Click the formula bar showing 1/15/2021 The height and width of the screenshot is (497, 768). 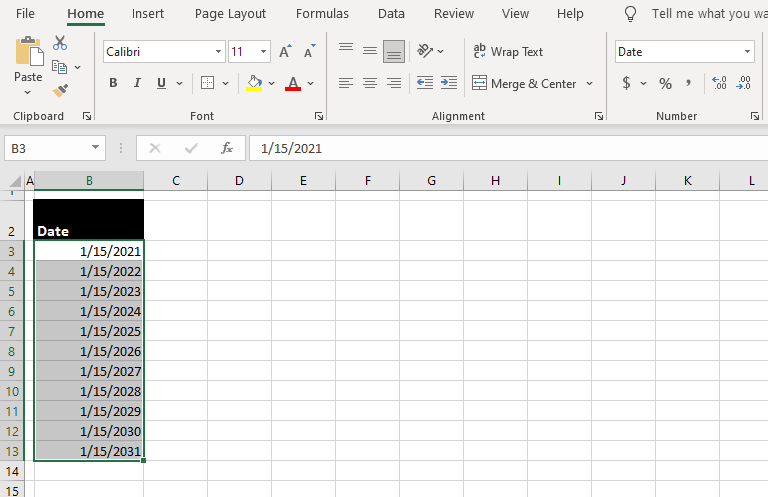508,148
